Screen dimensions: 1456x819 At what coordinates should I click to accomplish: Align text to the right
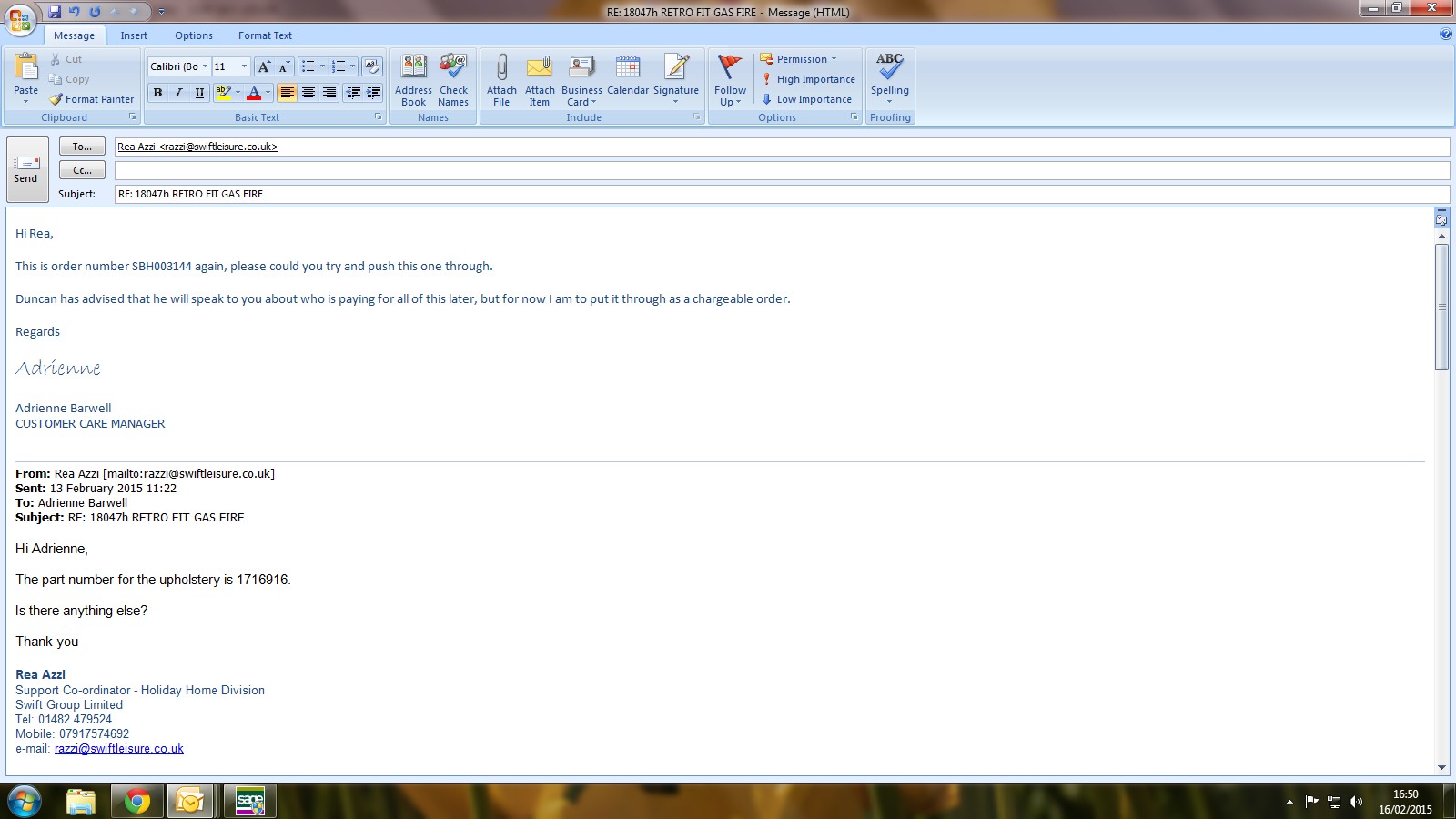329,93
